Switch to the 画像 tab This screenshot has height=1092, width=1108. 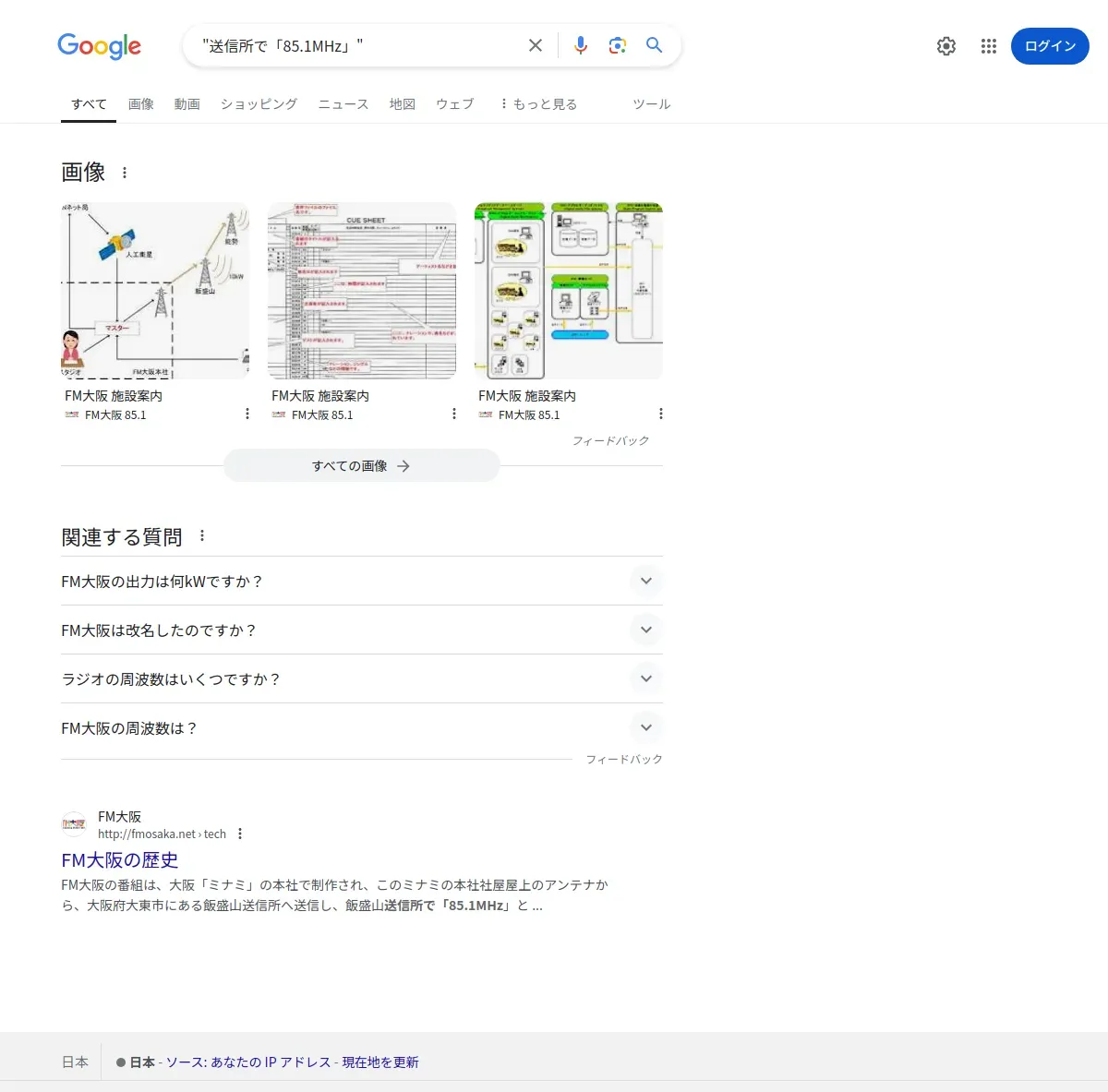(141, 104)
